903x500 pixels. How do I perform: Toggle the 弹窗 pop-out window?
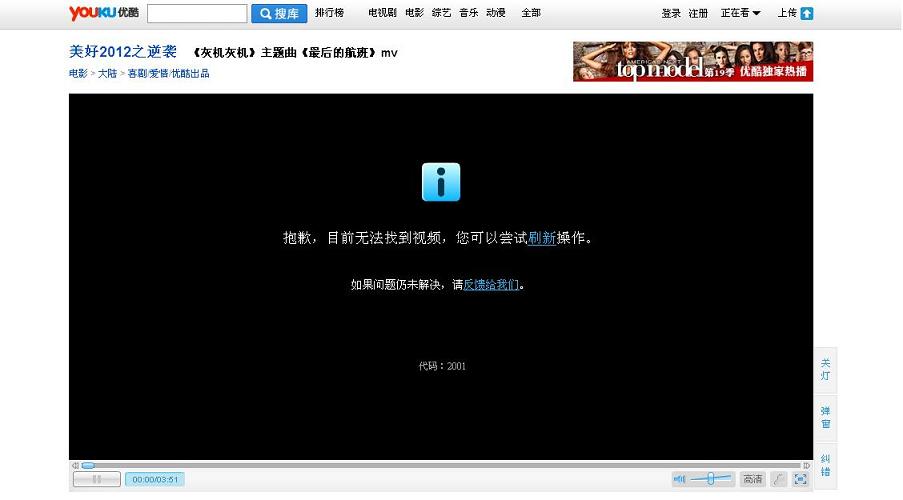825,417
